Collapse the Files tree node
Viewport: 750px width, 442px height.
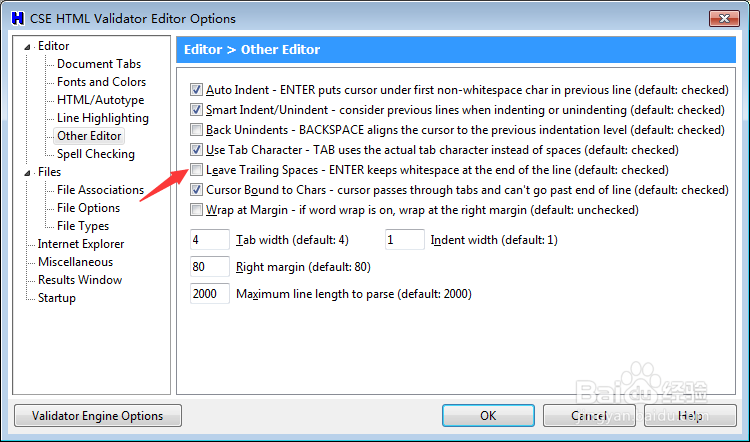[x=30, y=172]
